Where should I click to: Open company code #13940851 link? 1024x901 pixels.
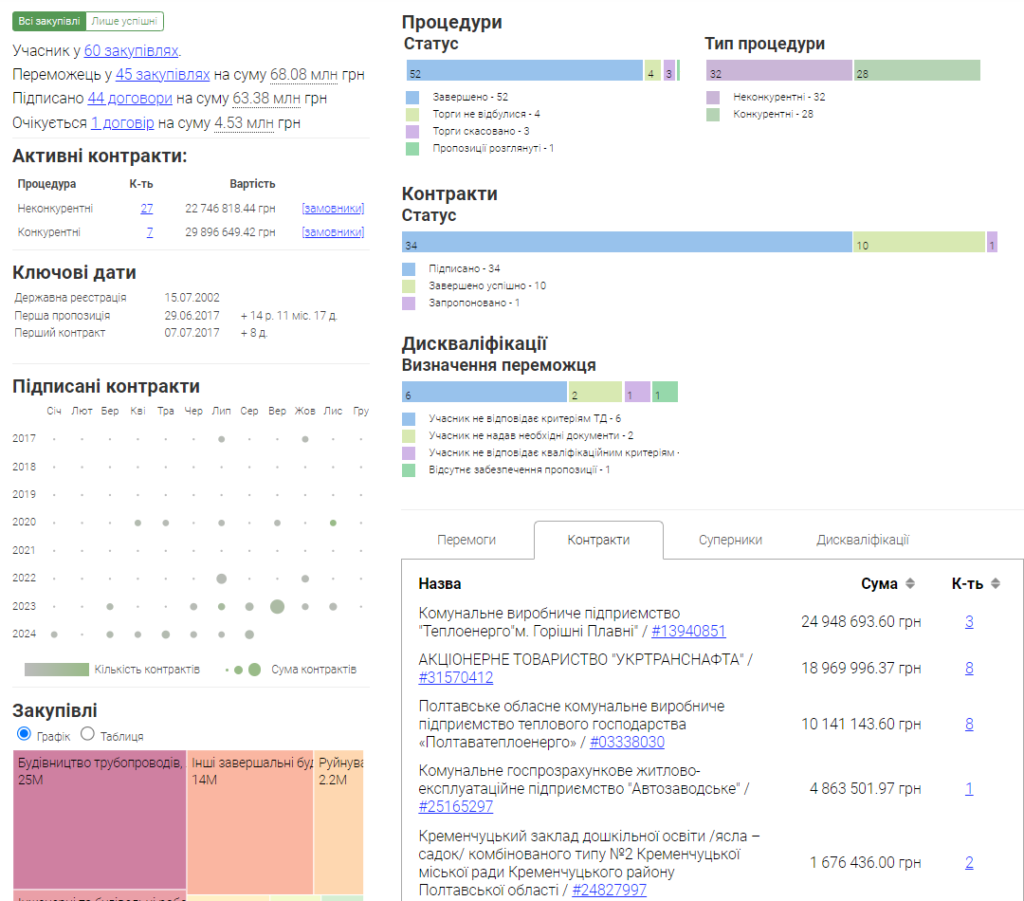click(688, 631)
